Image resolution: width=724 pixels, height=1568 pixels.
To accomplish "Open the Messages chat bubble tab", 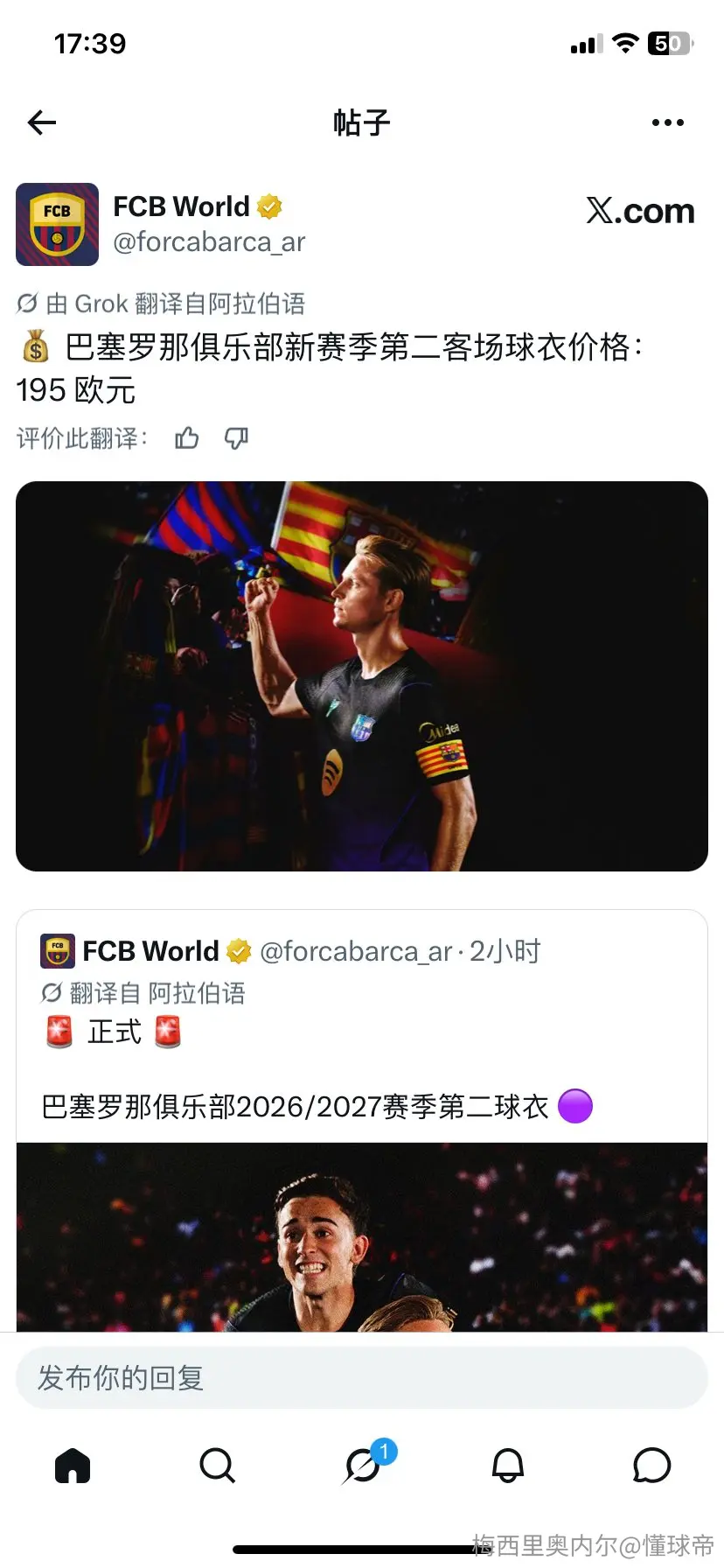I will coord(651,1465).
